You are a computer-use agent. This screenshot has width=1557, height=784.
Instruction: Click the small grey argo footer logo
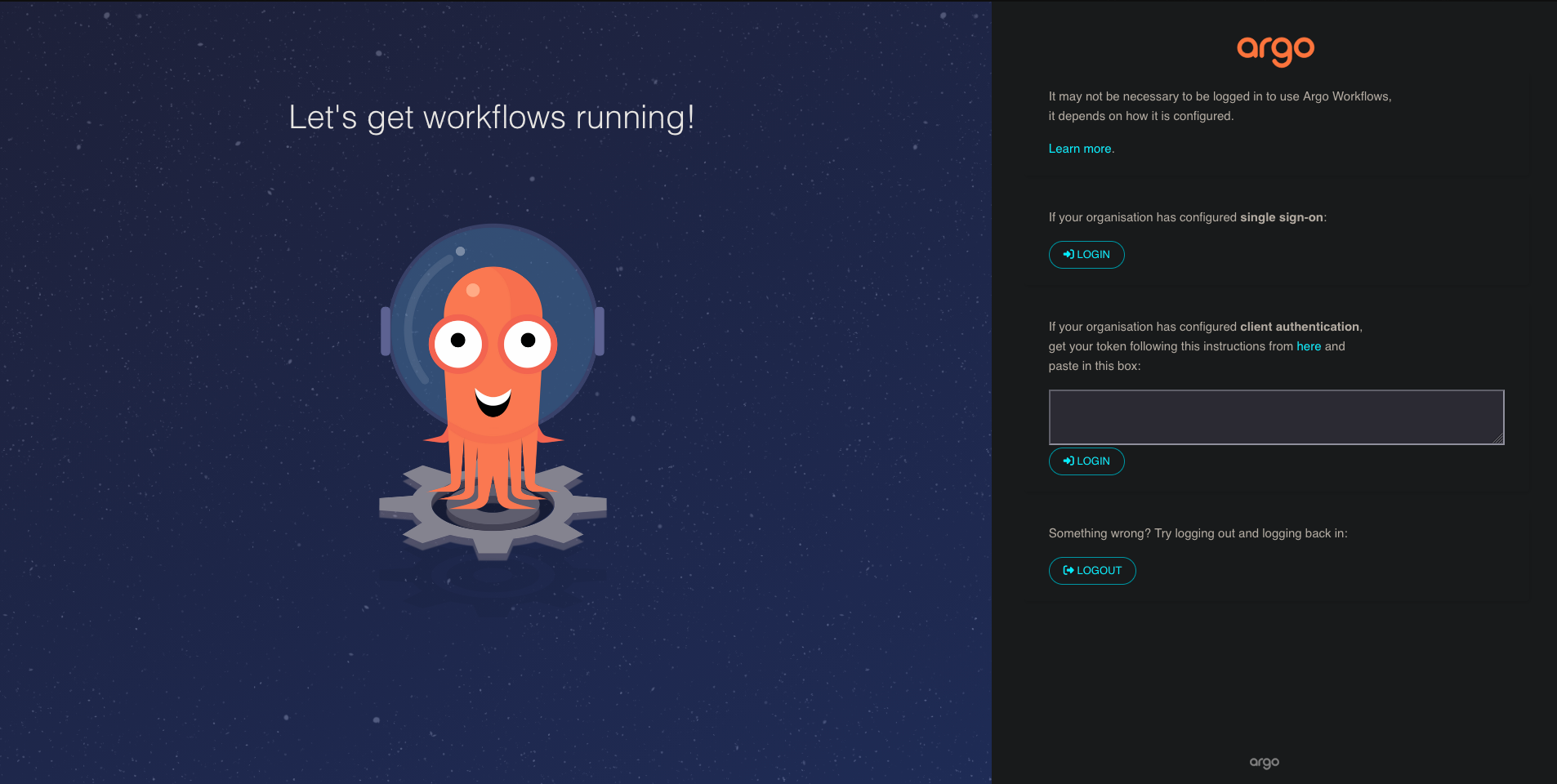point(1265,762)
